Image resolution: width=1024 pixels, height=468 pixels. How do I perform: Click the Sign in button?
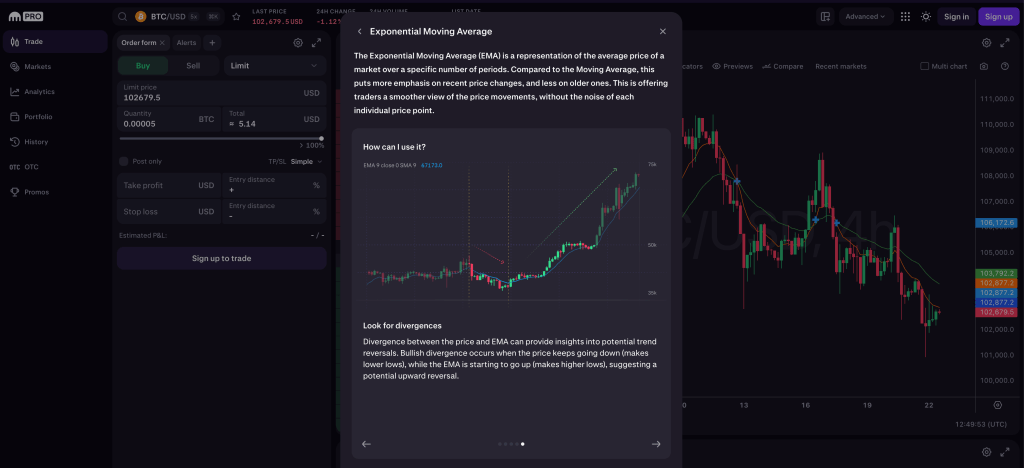coord(956,16)
